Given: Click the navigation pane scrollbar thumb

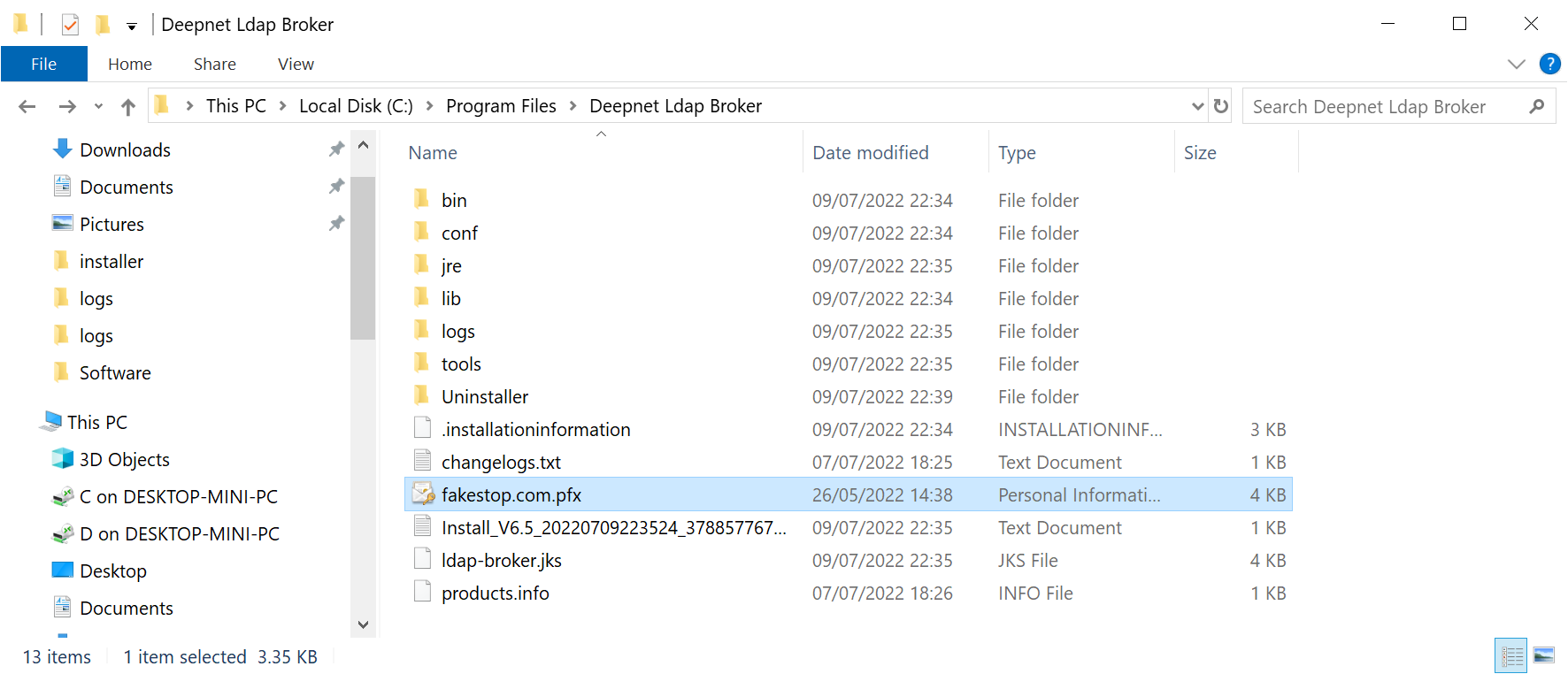Looking at the screenshot, I should (x=363, y=257).
